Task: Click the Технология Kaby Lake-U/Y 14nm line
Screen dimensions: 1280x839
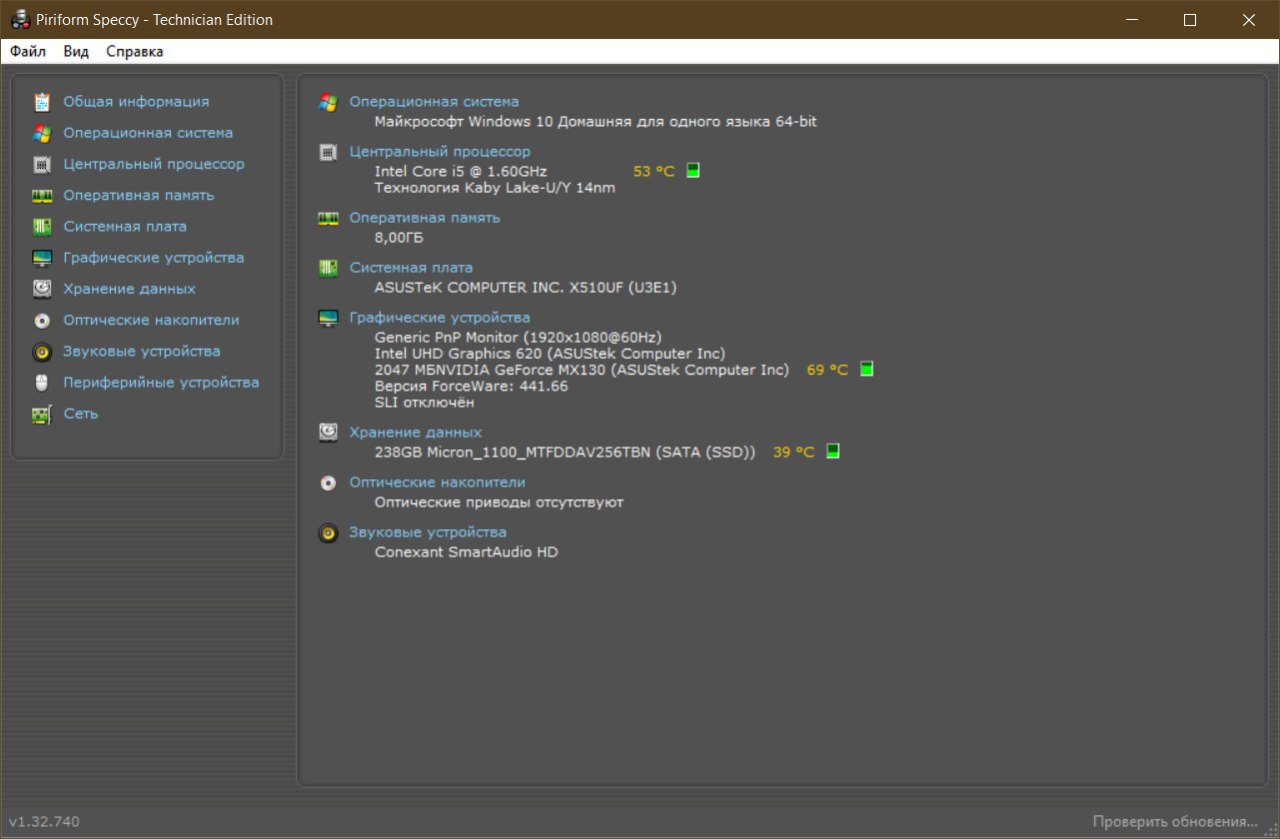Action: point(495,187)
